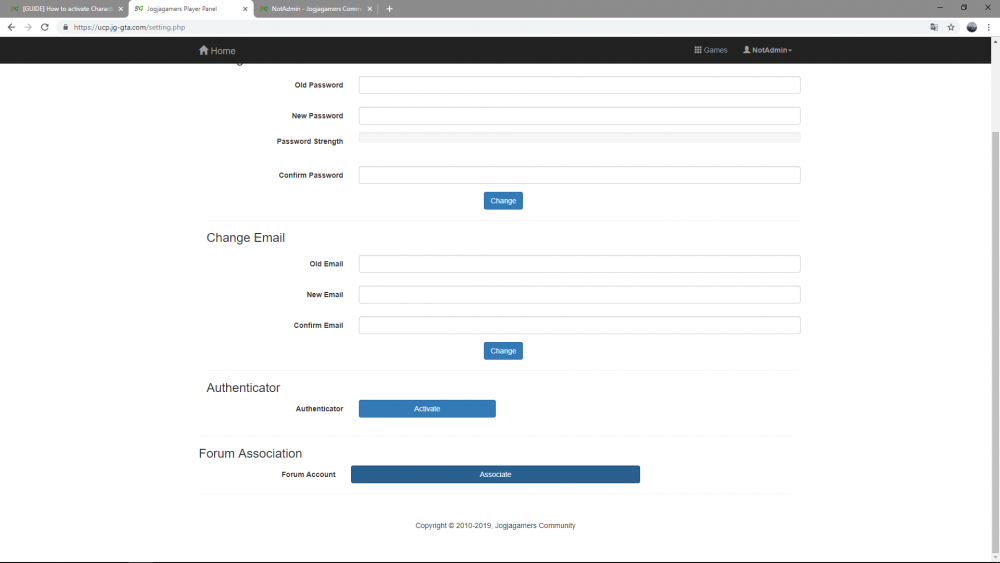Open the Chrome profile avatar

point(971,27)
